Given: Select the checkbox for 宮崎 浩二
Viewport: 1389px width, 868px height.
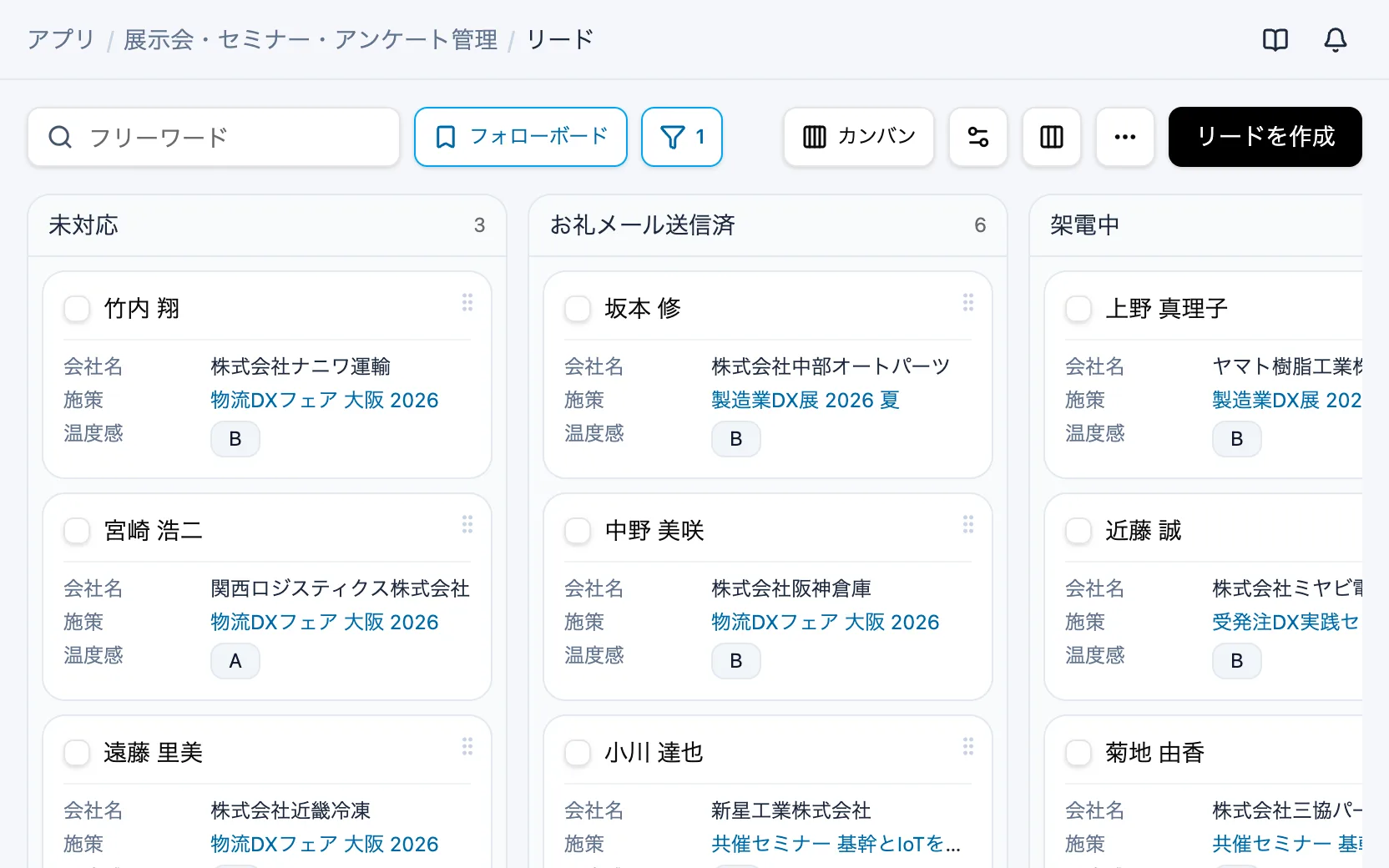Looking at the screenshot, I should coord(77,531).
